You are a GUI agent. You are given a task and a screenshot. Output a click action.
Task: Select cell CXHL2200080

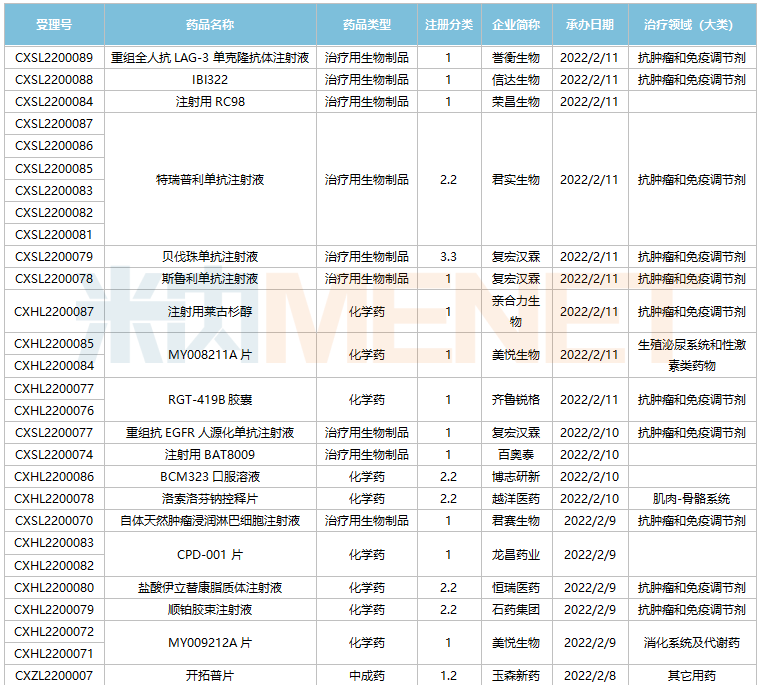point(54,588)
